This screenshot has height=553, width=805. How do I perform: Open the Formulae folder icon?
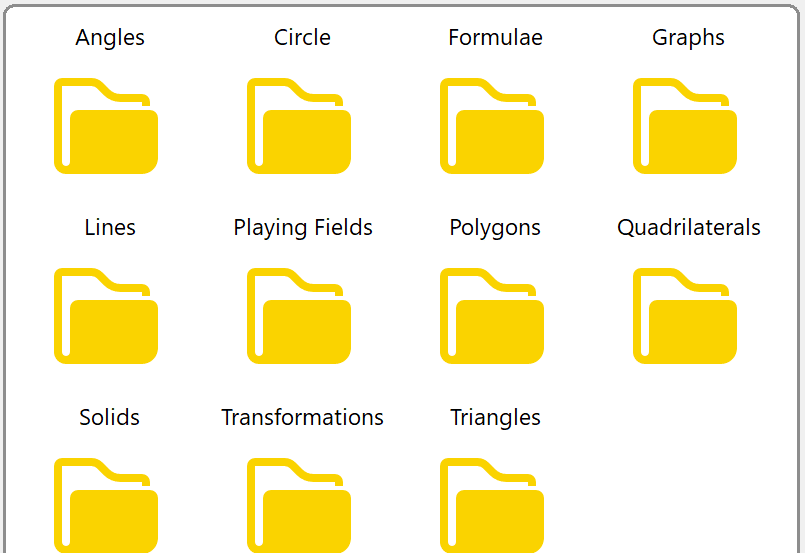(x=492, y=126)
